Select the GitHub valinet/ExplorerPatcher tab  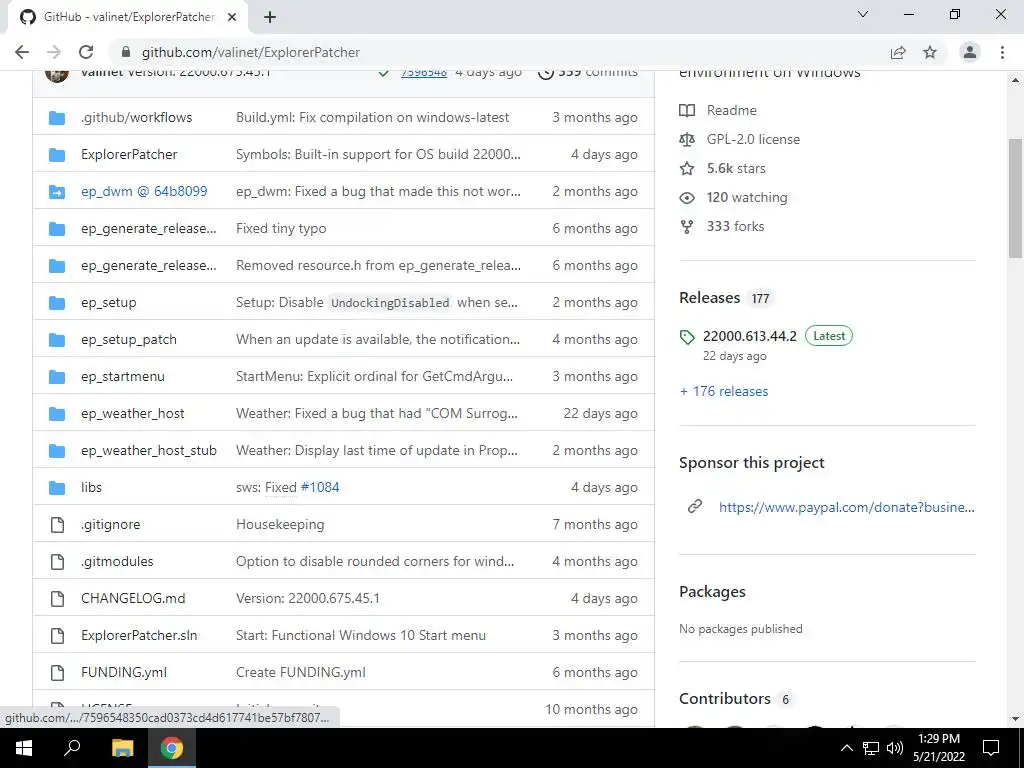(128, 17)
